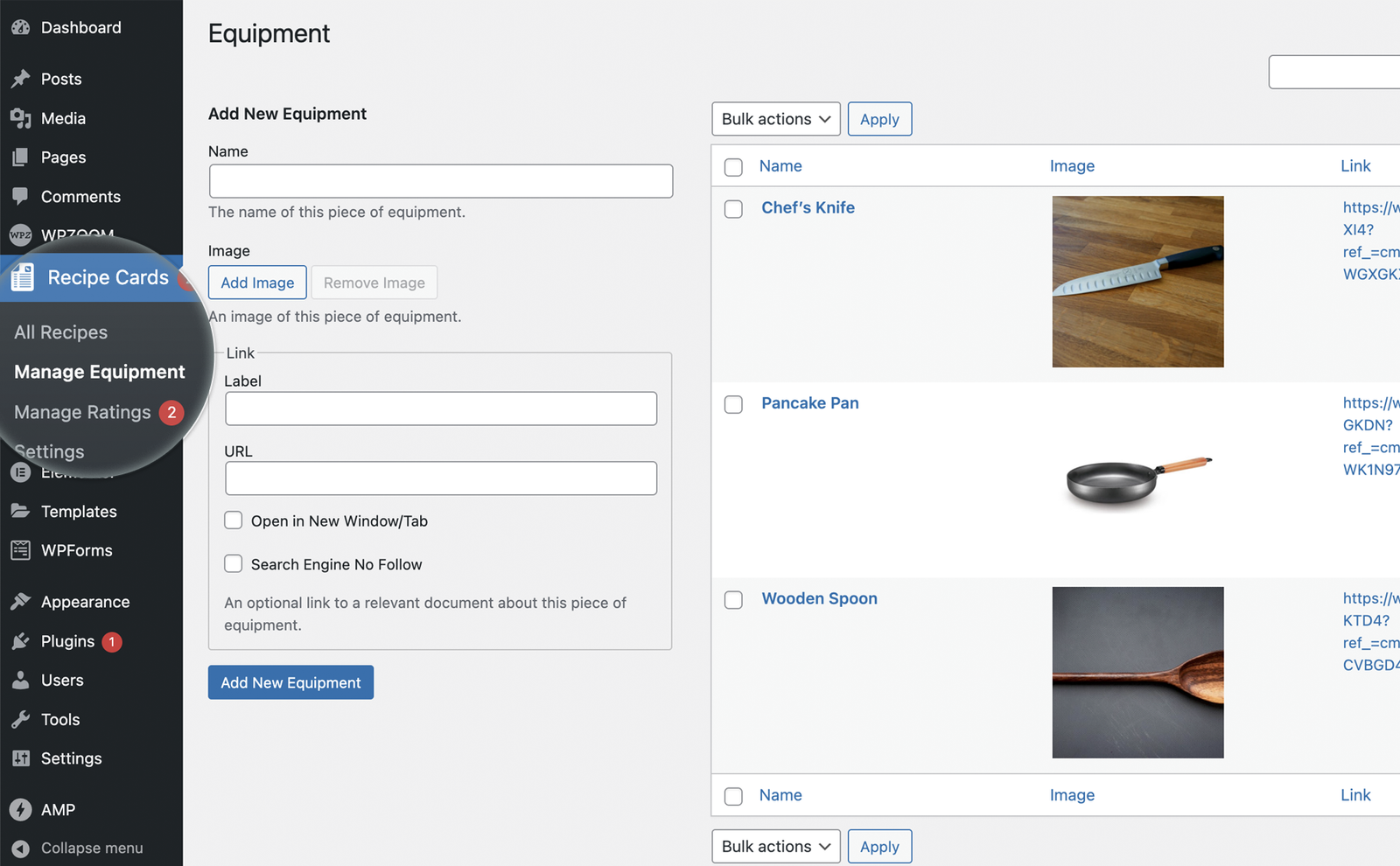Go to Manage Ratings submenu item
Image resolution: width=1400 pixels, height=866 pixels.
(x=83, y=412)
